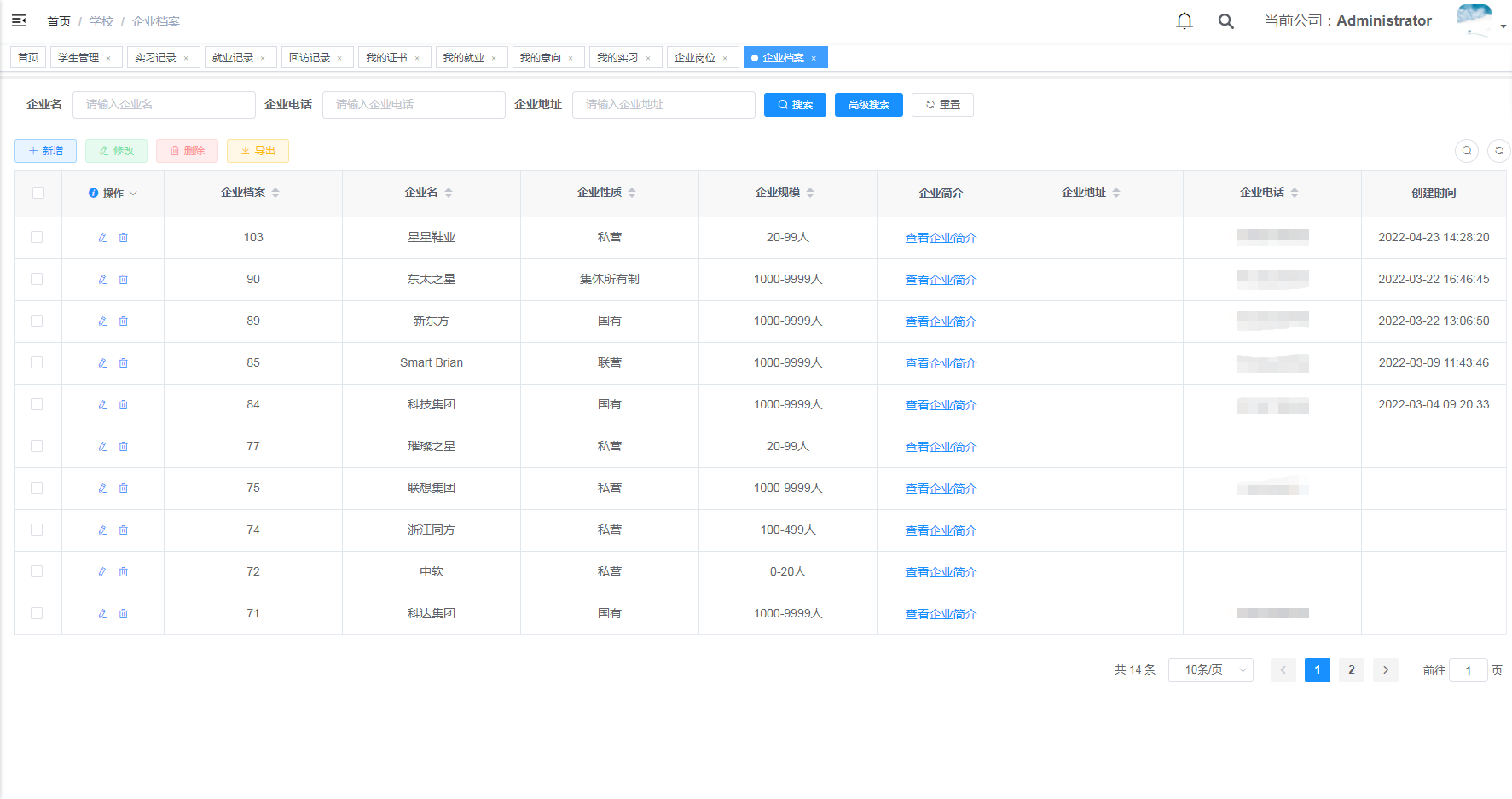Image resolution: width=1512 pixels, height=799 pixels.
Task: Sort by the 企业档案 column
Action: coord(275,193)
